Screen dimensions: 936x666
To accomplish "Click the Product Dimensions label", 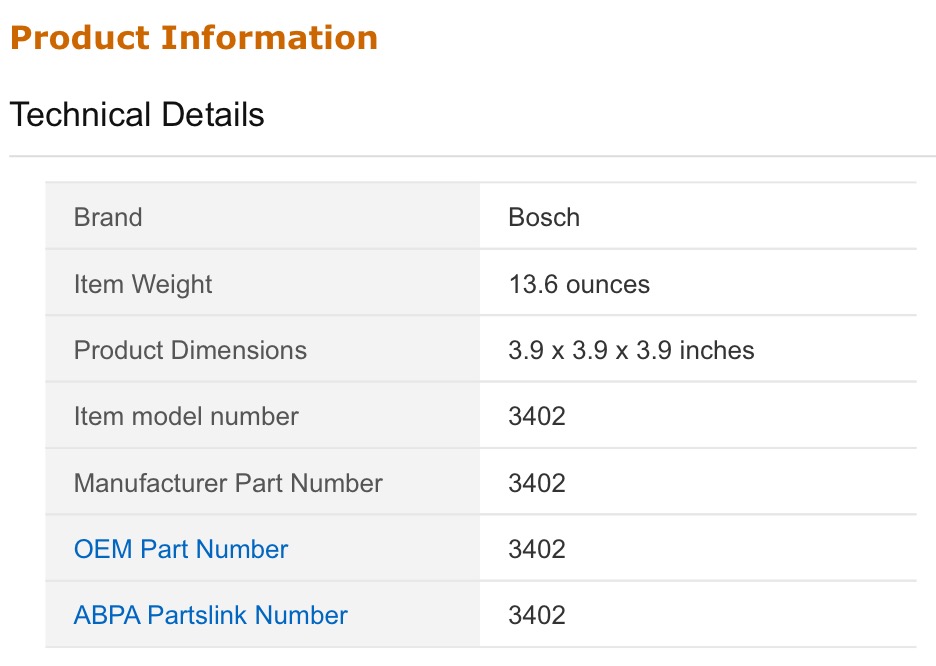I will [190, 350].
